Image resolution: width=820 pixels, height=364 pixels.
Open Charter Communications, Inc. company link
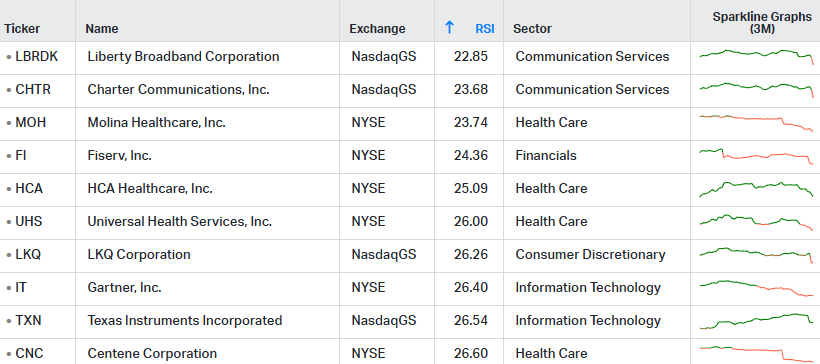[x=178, y=89]
